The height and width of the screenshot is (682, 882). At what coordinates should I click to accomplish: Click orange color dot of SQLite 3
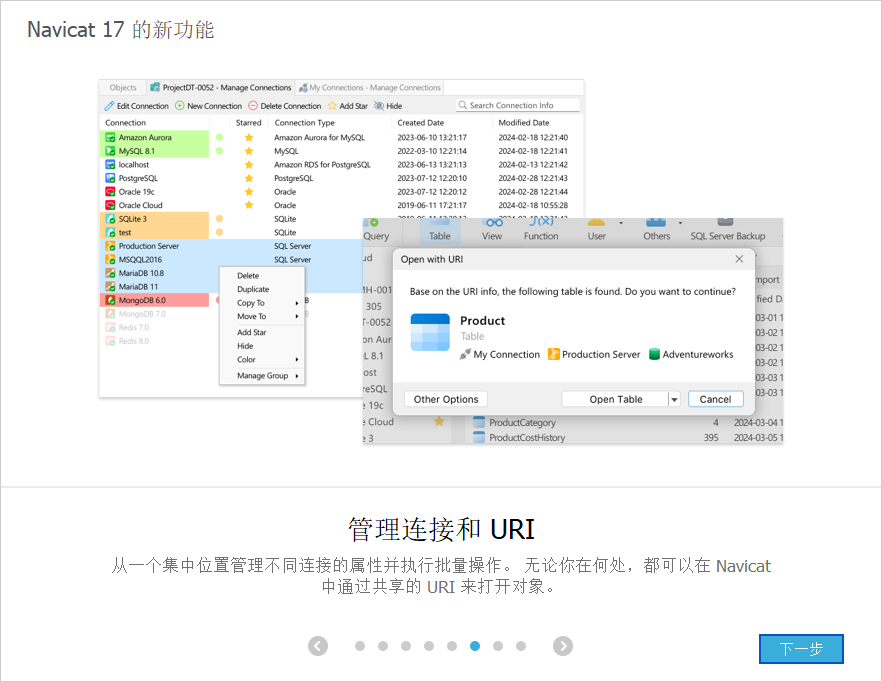pyautogui.click(x=219, y=218)
